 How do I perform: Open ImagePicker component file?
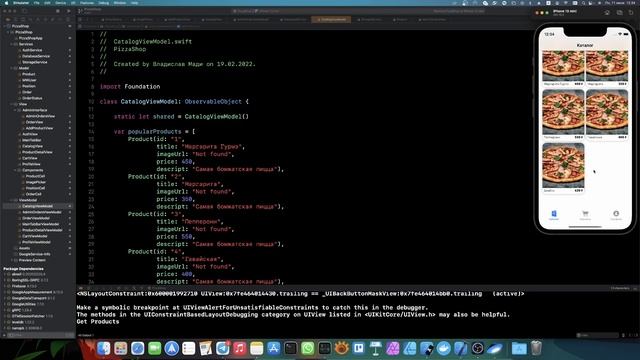click(x=36, y=182)
